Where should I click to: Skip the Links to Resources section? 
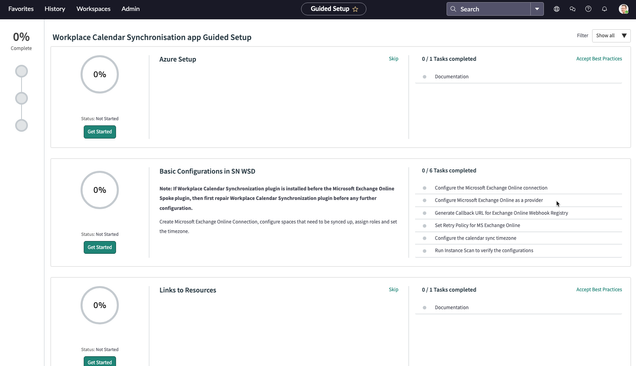click(393, 290)
